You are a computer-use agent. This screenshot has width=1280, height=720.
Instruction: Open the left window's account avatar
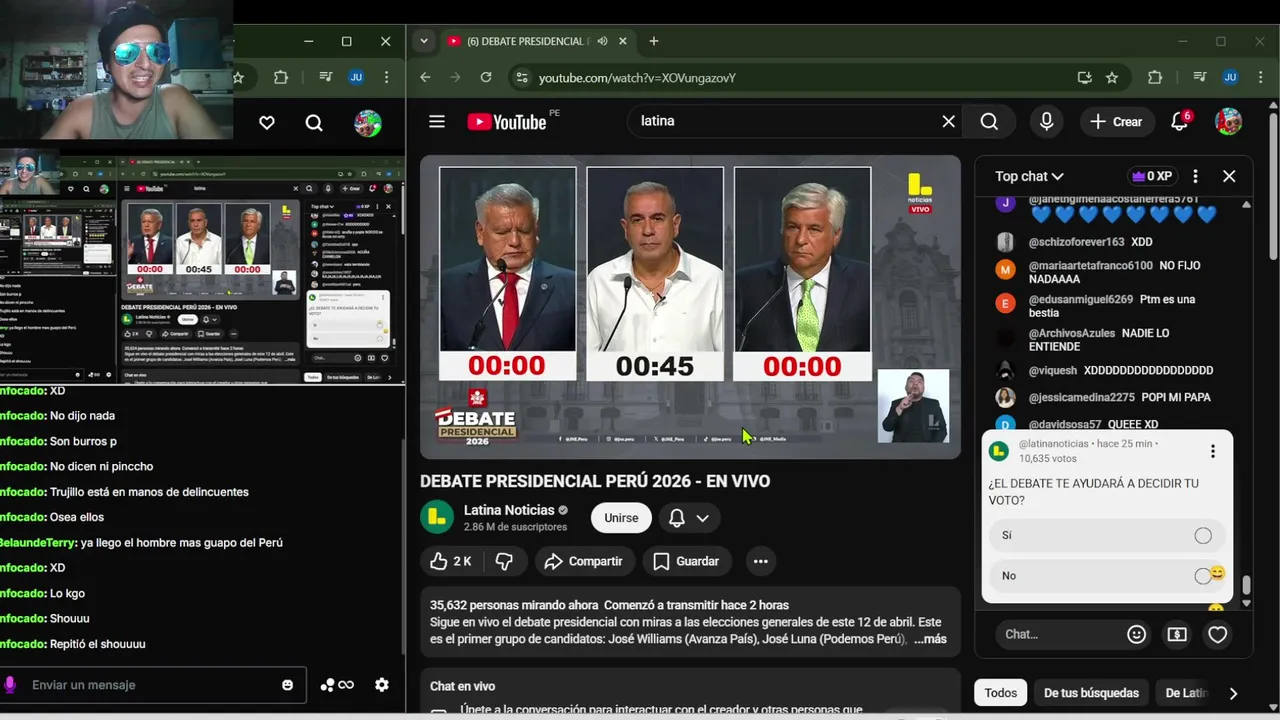coord(368,123)
